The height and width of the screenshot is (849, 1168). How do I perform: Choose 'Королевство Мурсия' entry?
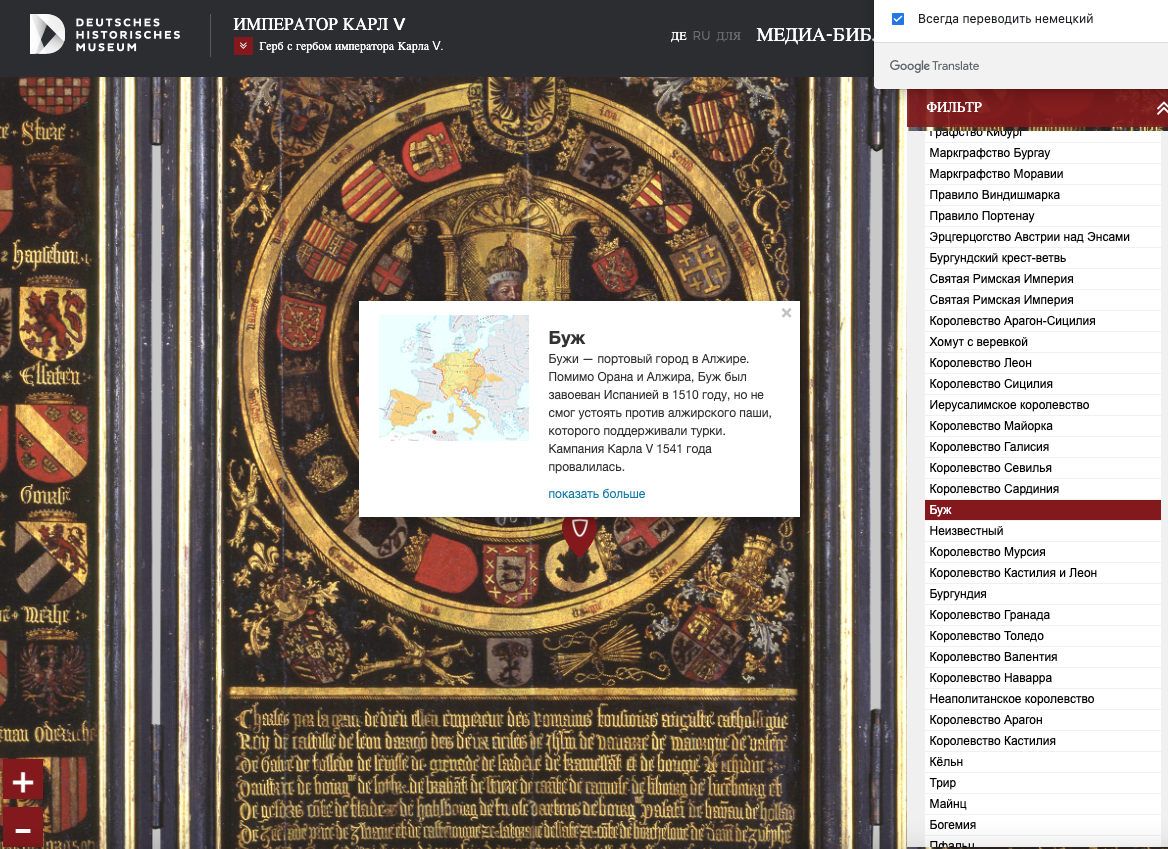point(1043,552)
